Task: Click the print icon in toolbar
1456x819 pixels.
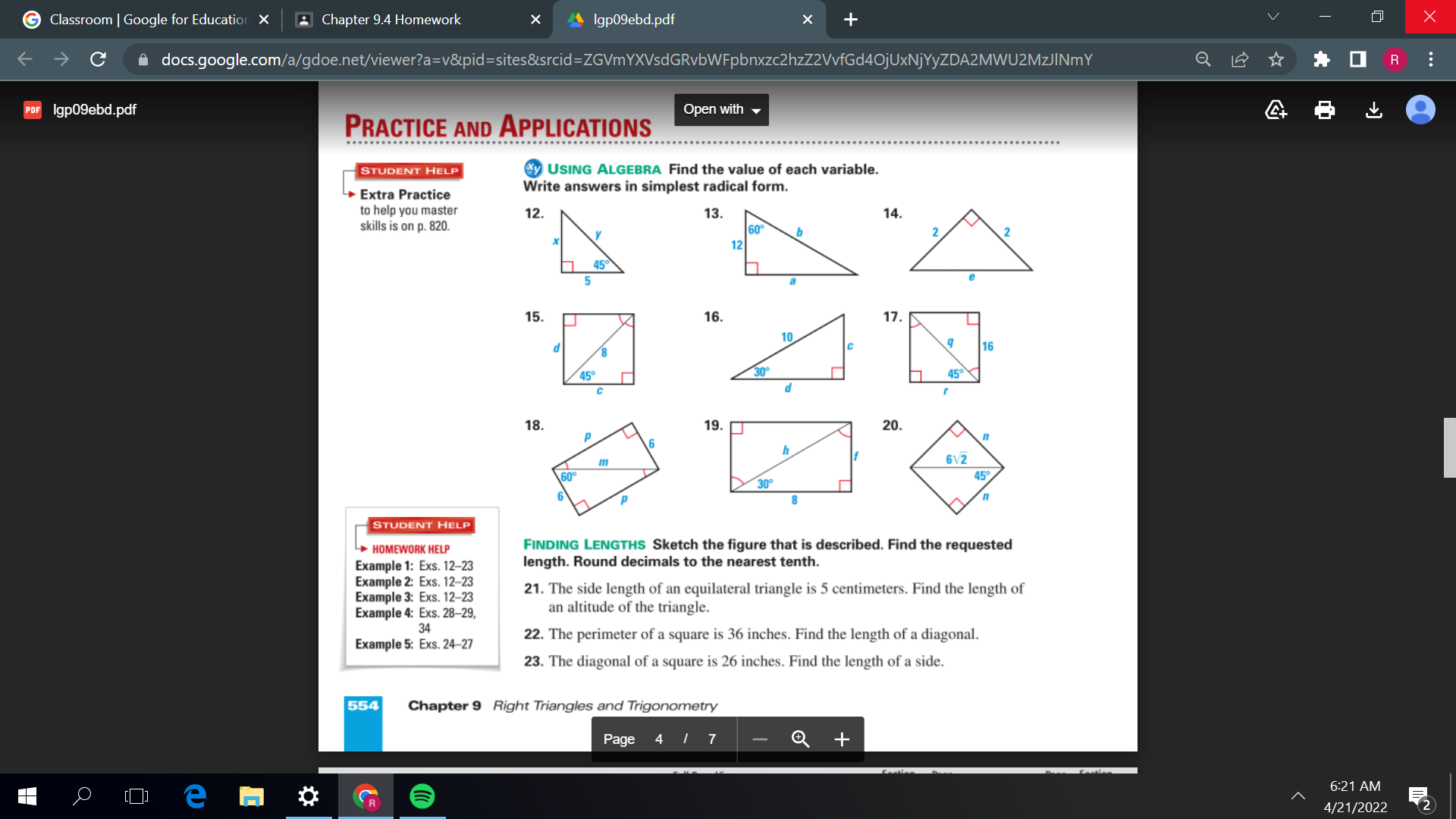Action: [x=1323, y=109]
